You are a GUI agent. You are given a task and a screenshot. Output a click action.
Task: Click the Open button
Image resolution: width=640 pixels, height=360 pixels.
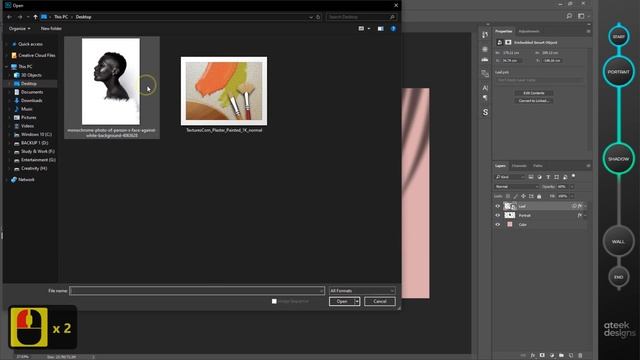click(x=342, y=301)
